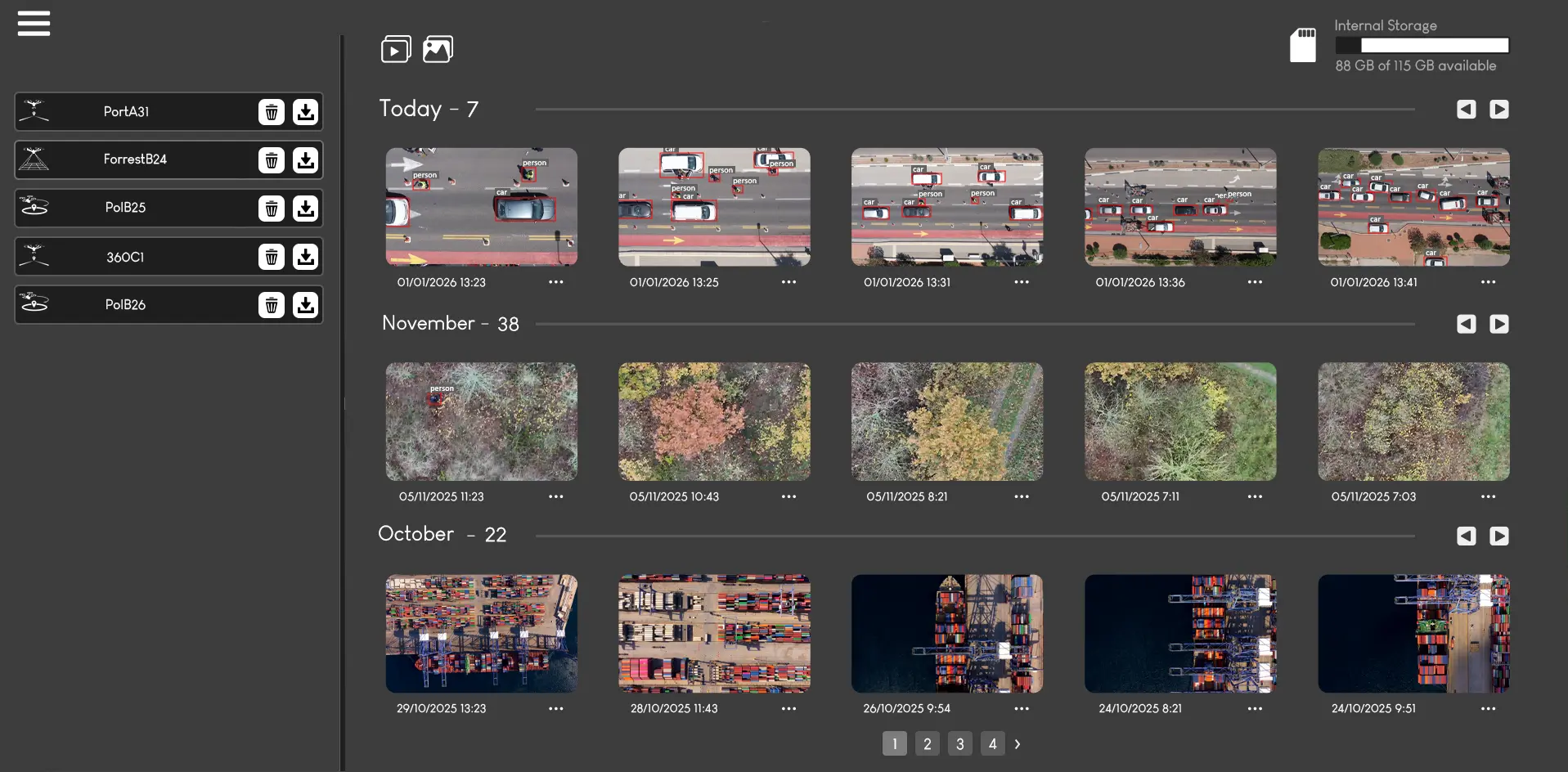
Task: Select the PolB25 drone icon
Action: pos(34,208)
